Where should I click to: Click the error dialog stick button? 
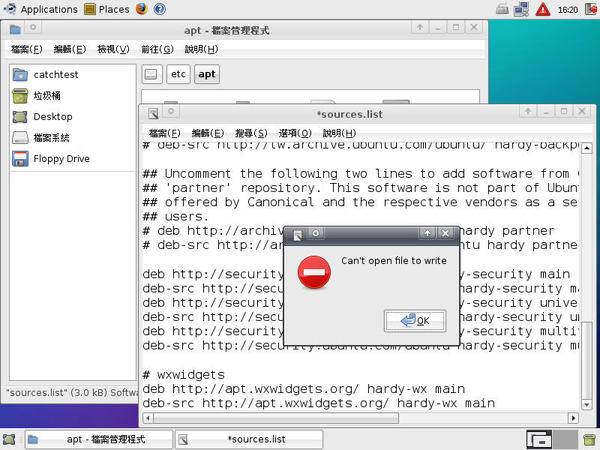pos(316,233)
